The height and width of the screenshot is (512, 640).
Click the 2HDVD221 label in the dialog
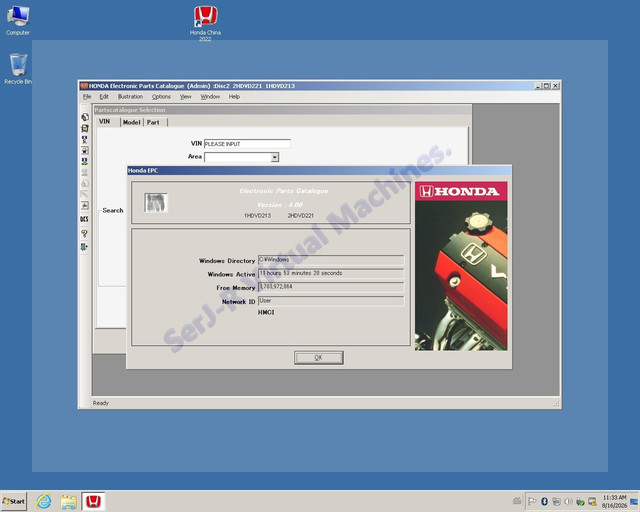click(300, 216)
